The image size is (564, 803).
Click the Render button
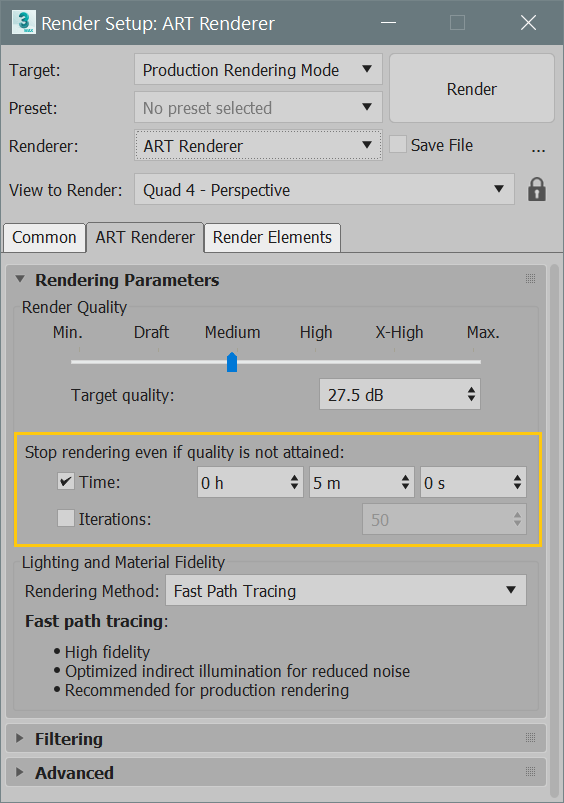[472, 89]
